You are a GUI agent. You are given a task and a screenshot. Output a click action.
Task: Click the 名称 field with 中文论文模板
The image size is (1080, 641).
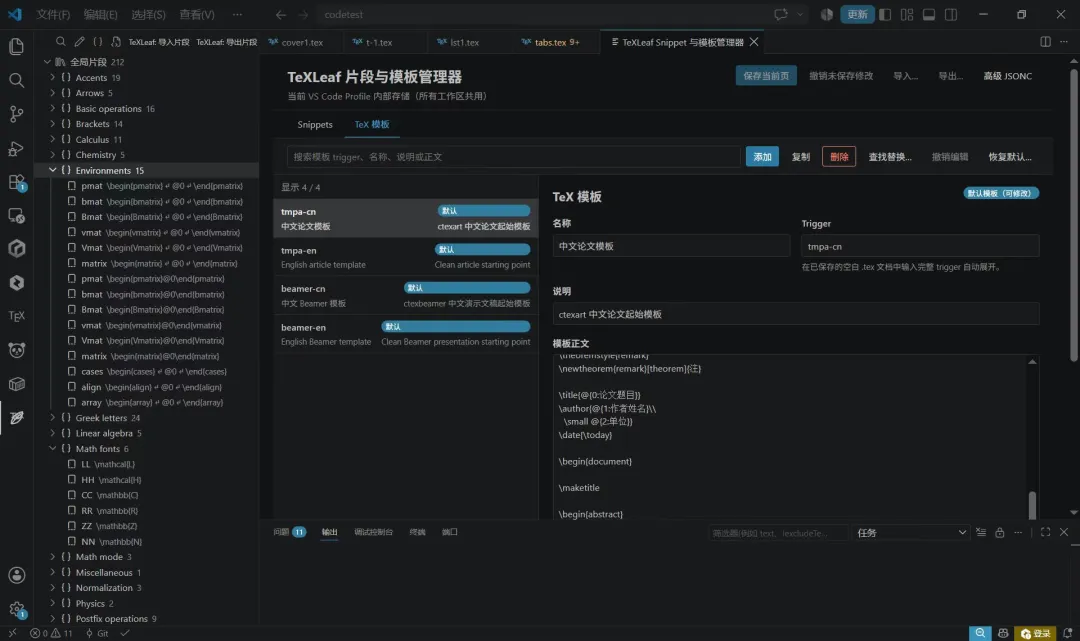tap(671, 246)
